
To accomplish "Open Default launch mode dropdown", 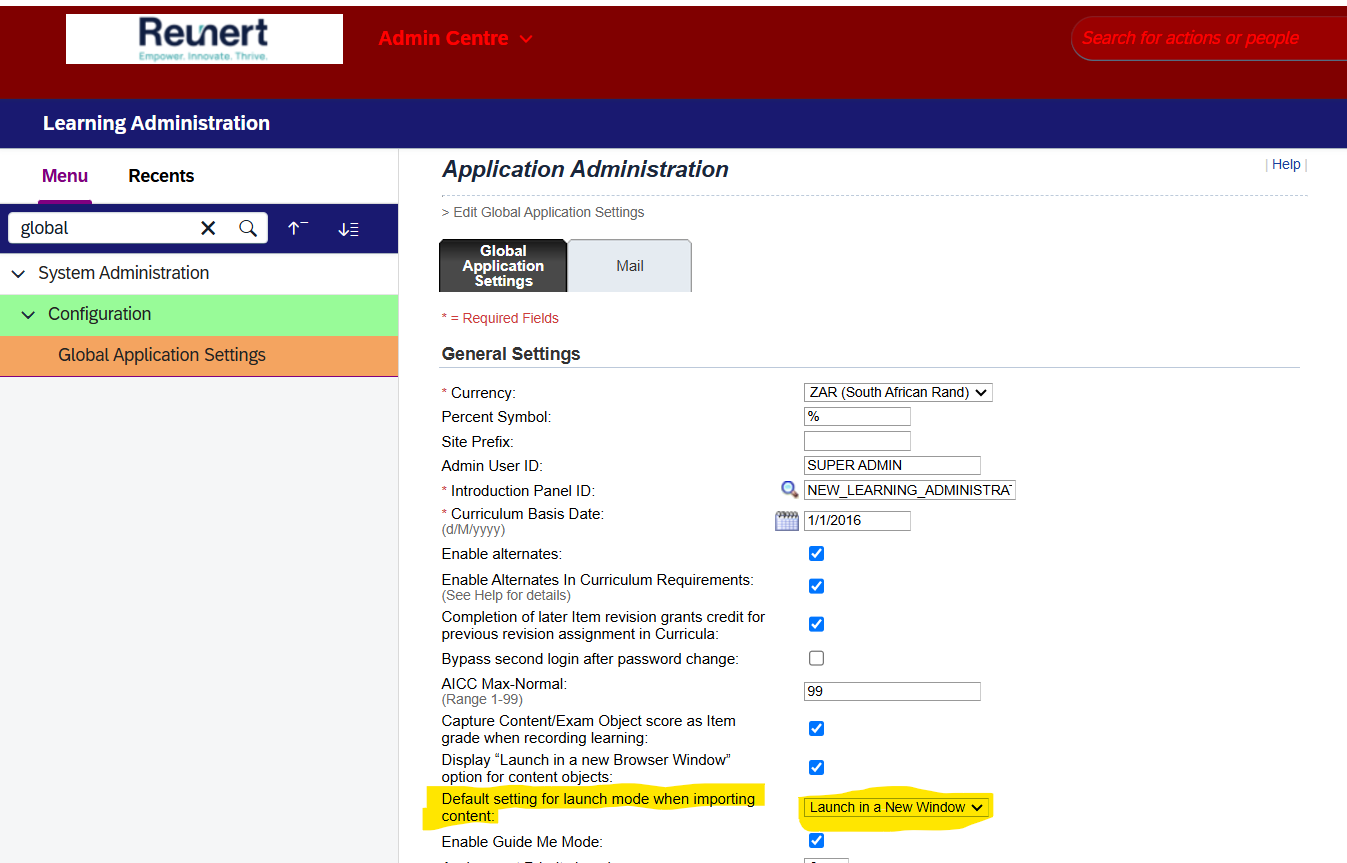I will tap(897, 807).
